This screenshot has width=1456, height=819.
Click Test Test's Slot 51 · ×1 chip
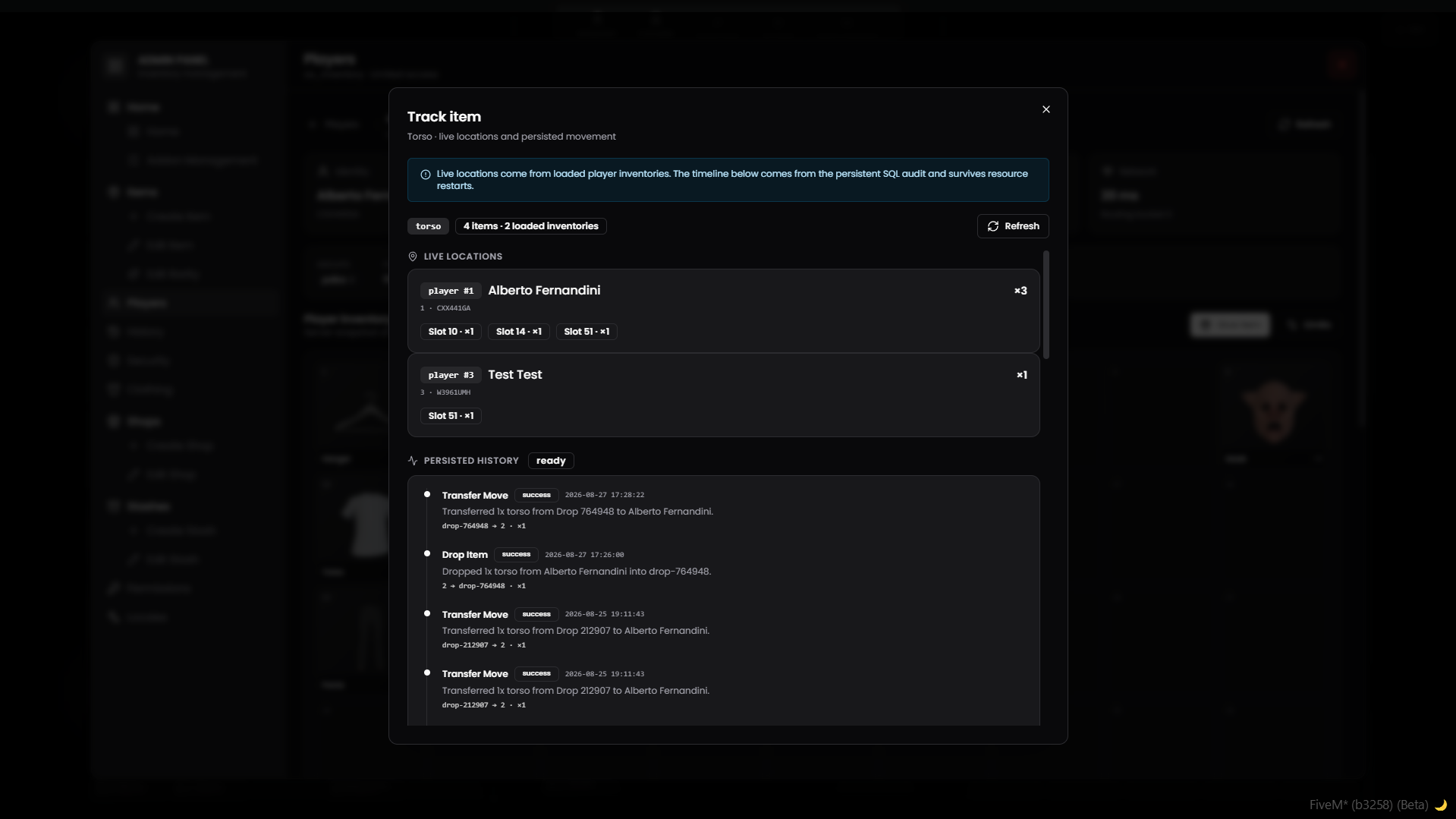click(x=451, y=416)
